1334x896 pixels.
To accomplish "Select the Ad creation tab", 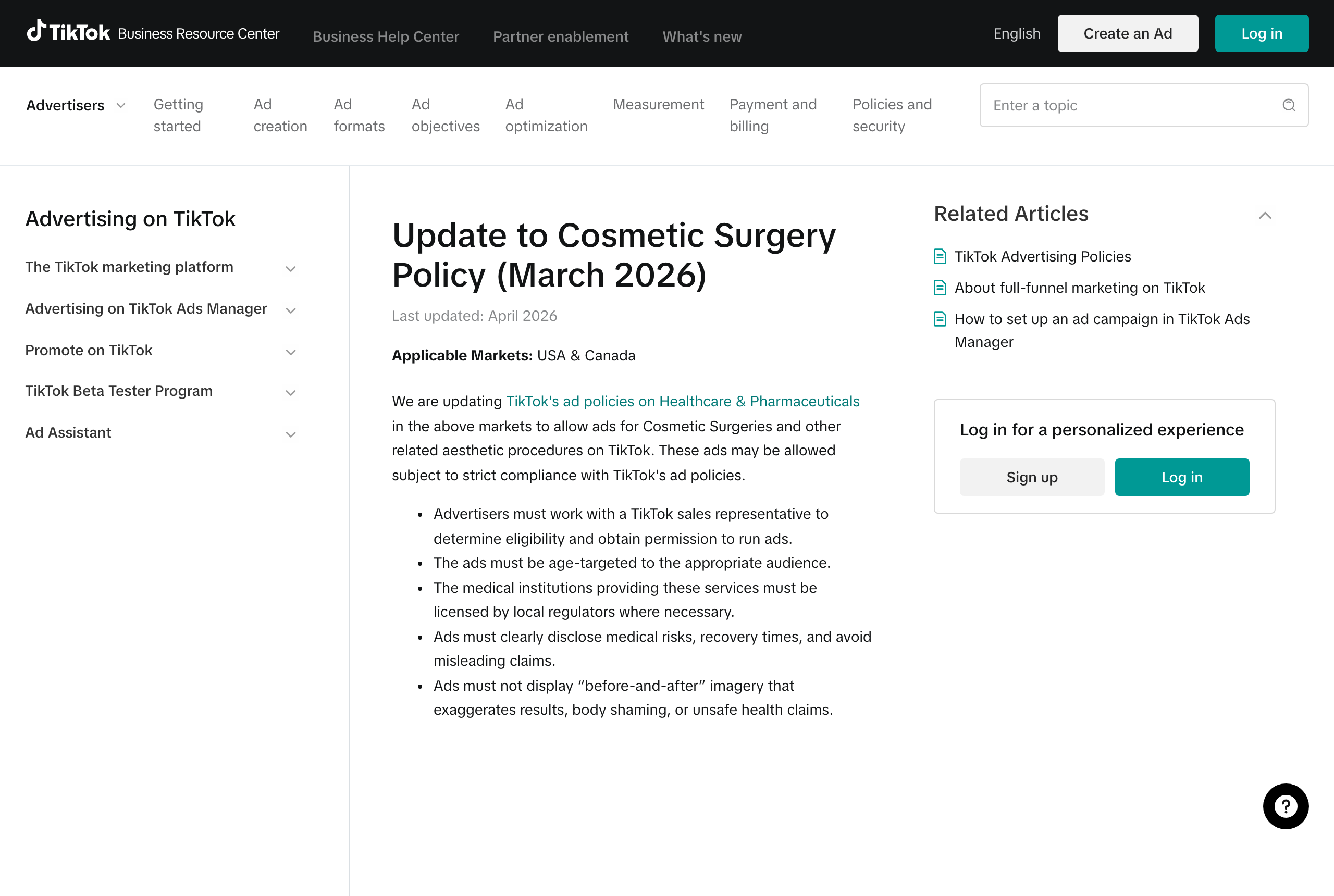I will (x=281, y=116).
